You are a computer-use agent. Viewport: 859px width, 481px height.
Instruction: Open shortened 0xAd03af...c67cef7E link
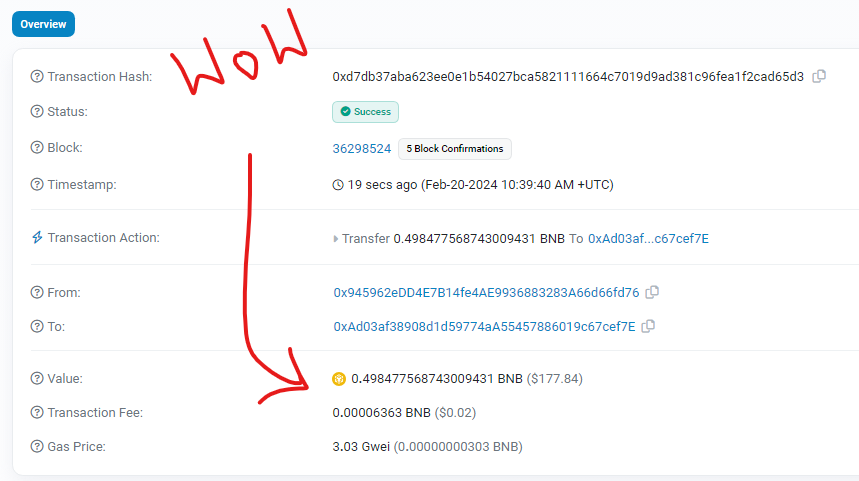pos(648,239)
